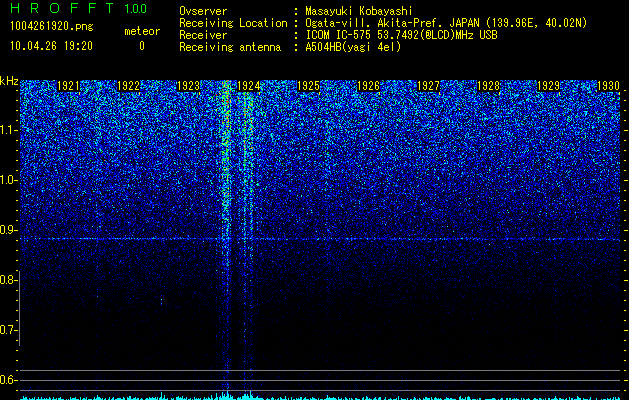Click the 1930 time marker
Image resolution: width=629 pixels, height=400 pixels.
tap(608, 86)
